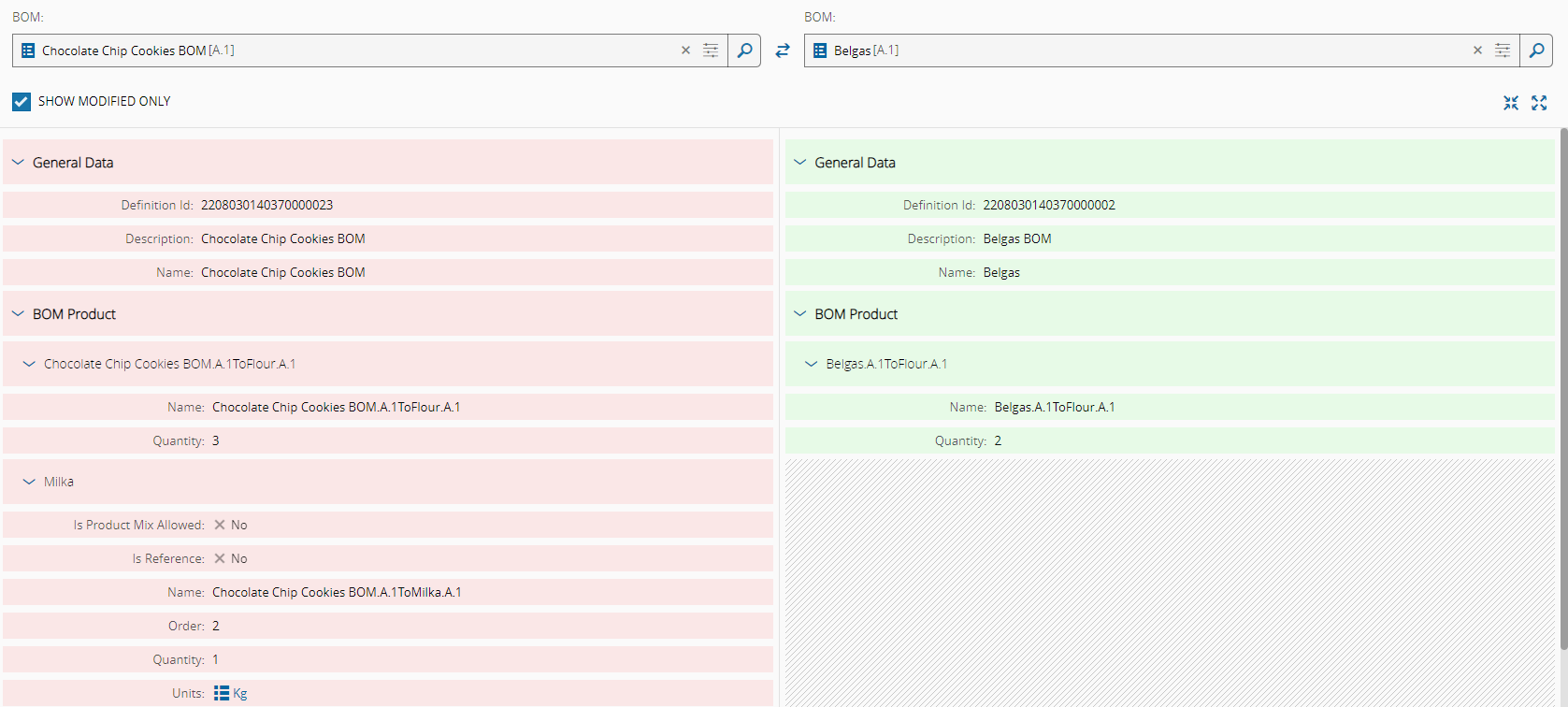Collapse right General Data section
This screenshot has width=1568, height=707.
point(799,162)
